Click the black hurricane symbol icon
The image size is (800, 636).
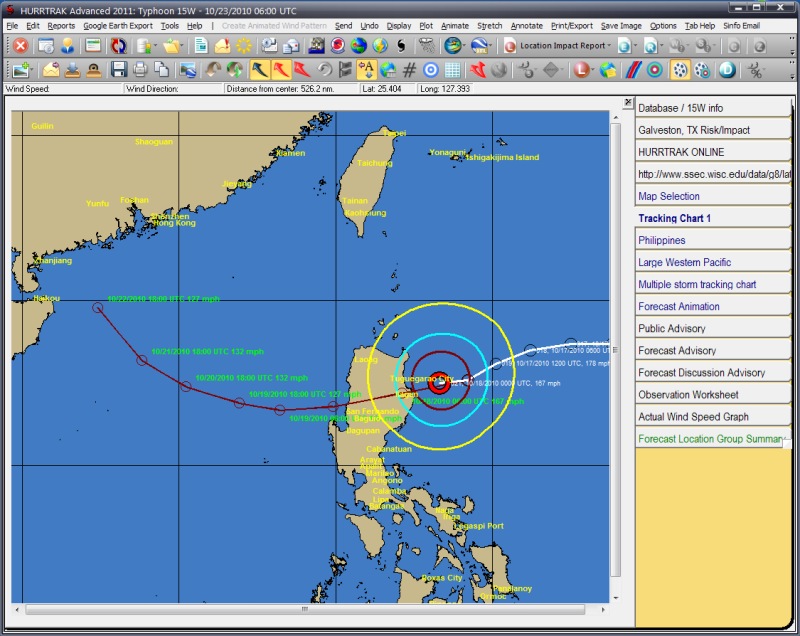pos(402,46)
